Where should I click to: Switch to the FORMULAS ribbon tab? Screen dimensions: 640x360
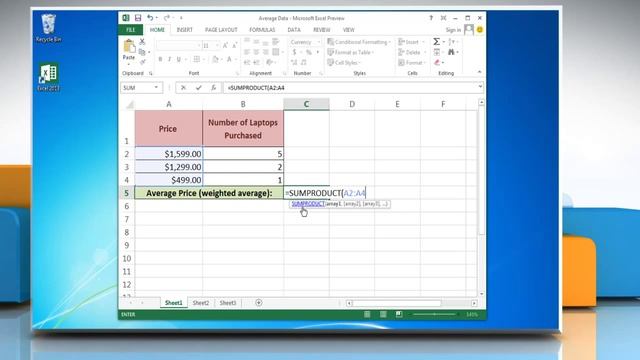262,30
